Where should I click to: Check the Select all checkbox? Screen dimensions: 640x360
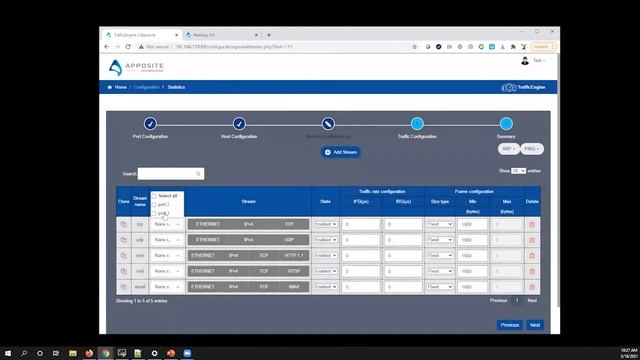point(154,196)
